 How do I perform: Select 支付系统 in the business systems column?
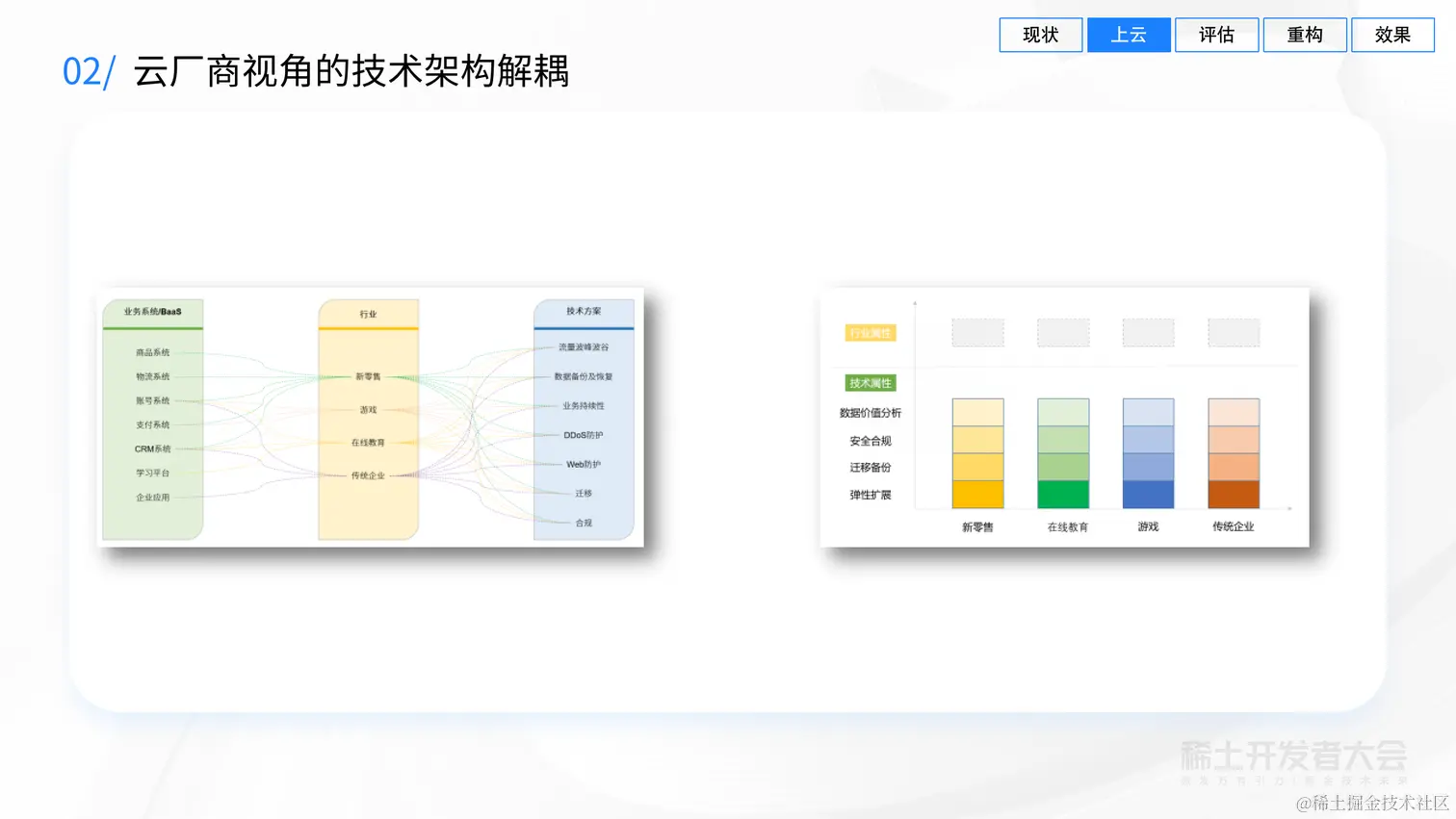point(152,424)
